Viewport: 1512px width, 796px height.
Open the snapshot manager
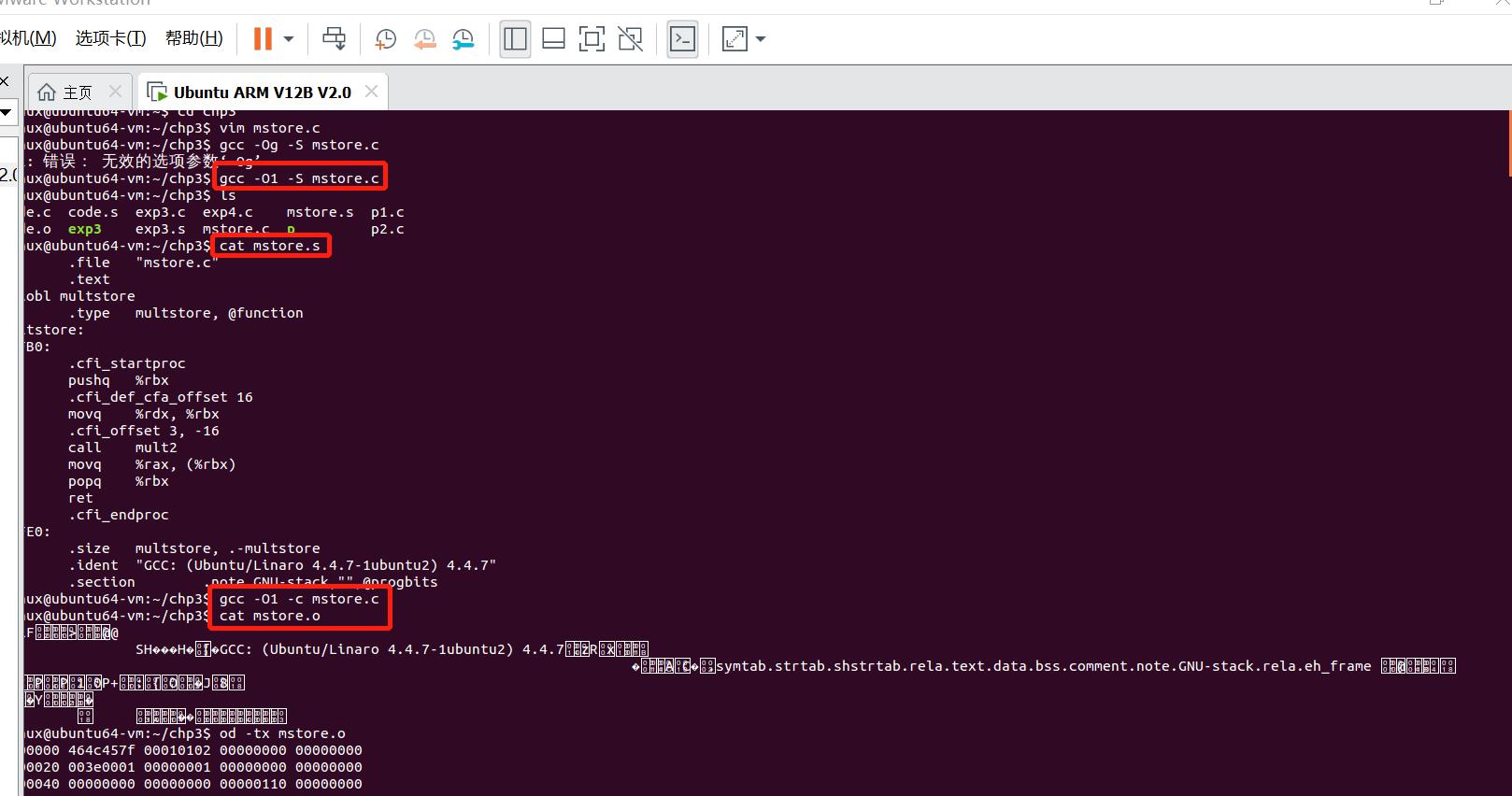(x=464, y=38)
